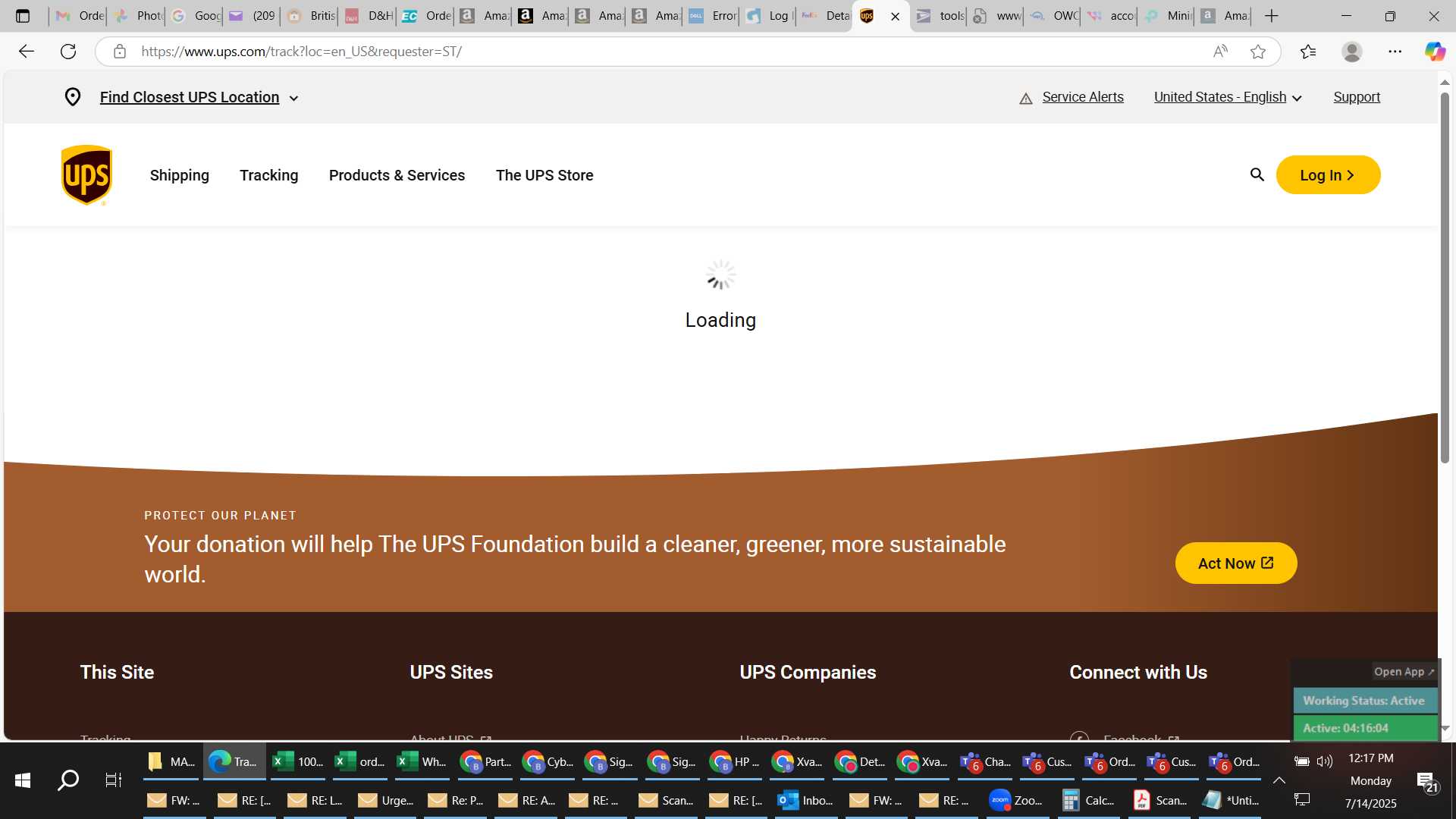Click the location pin icon
The height and width of the screenshot is (819, 1456).
point(73,97)
